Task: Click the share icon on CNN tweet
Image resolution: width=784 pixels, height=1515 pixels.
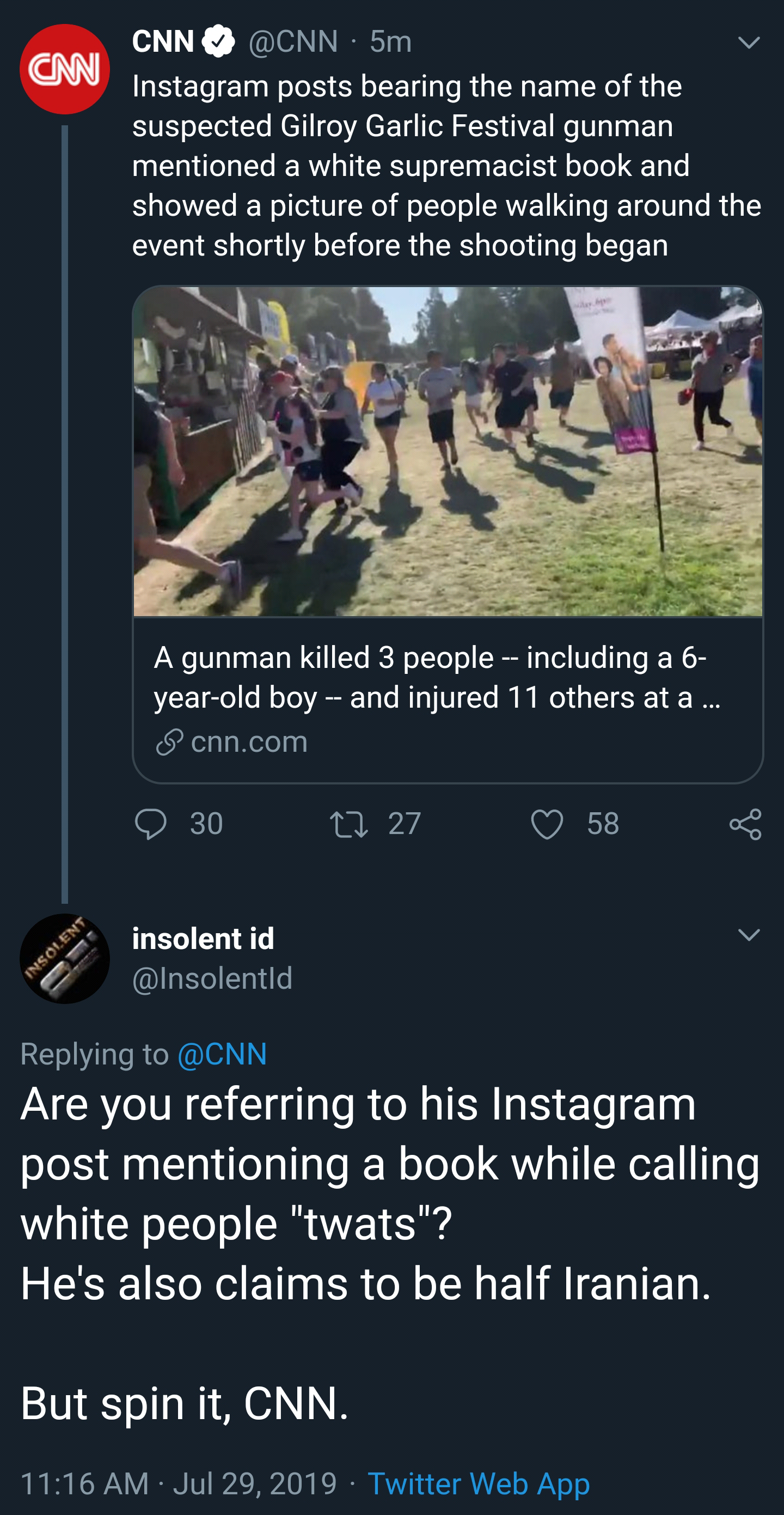Action: (x=745, y=824)
